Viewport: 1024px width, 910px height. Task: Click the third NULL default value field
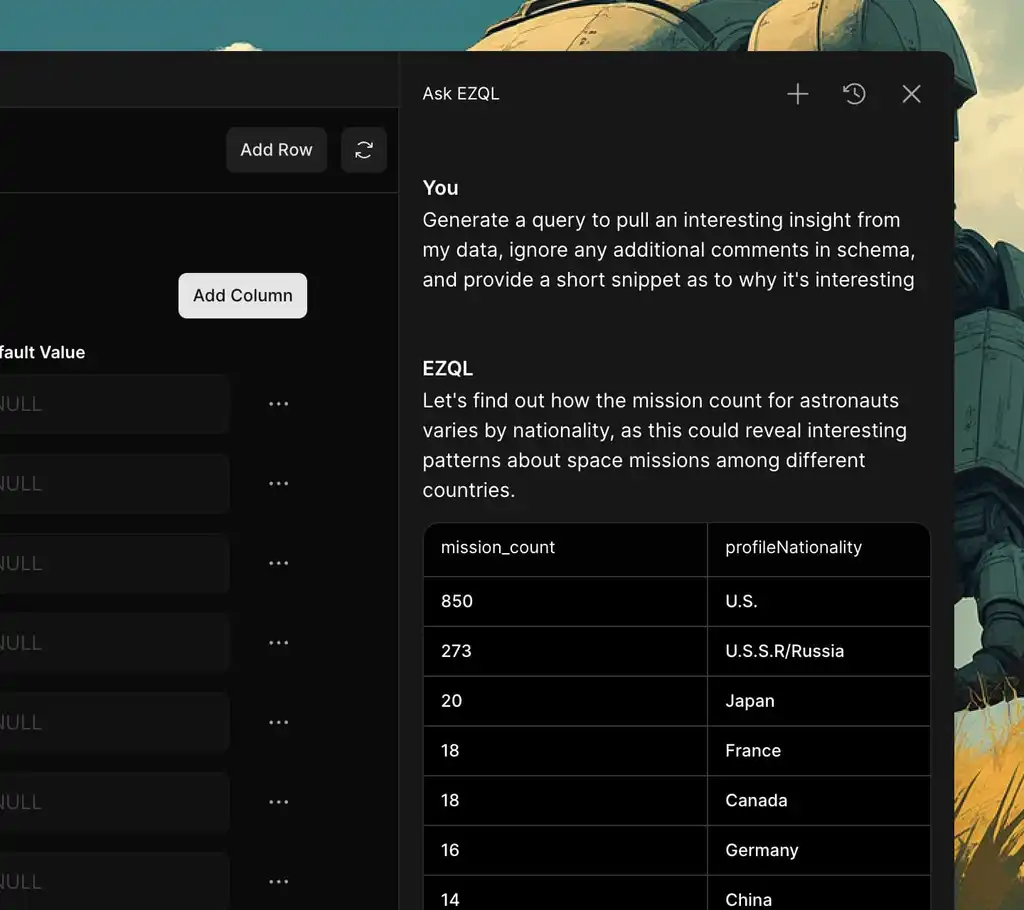coord(110,563)
